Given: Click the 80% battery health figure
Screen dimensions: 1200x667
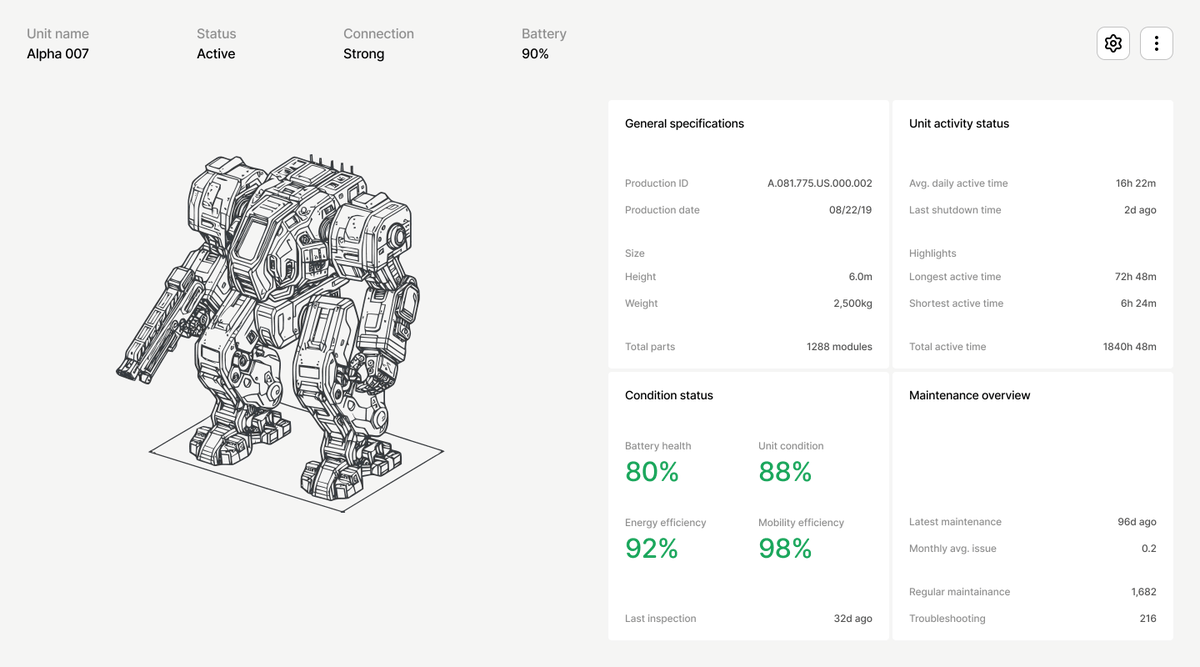Looking at the screenshot, I should (x=652, y=472).
